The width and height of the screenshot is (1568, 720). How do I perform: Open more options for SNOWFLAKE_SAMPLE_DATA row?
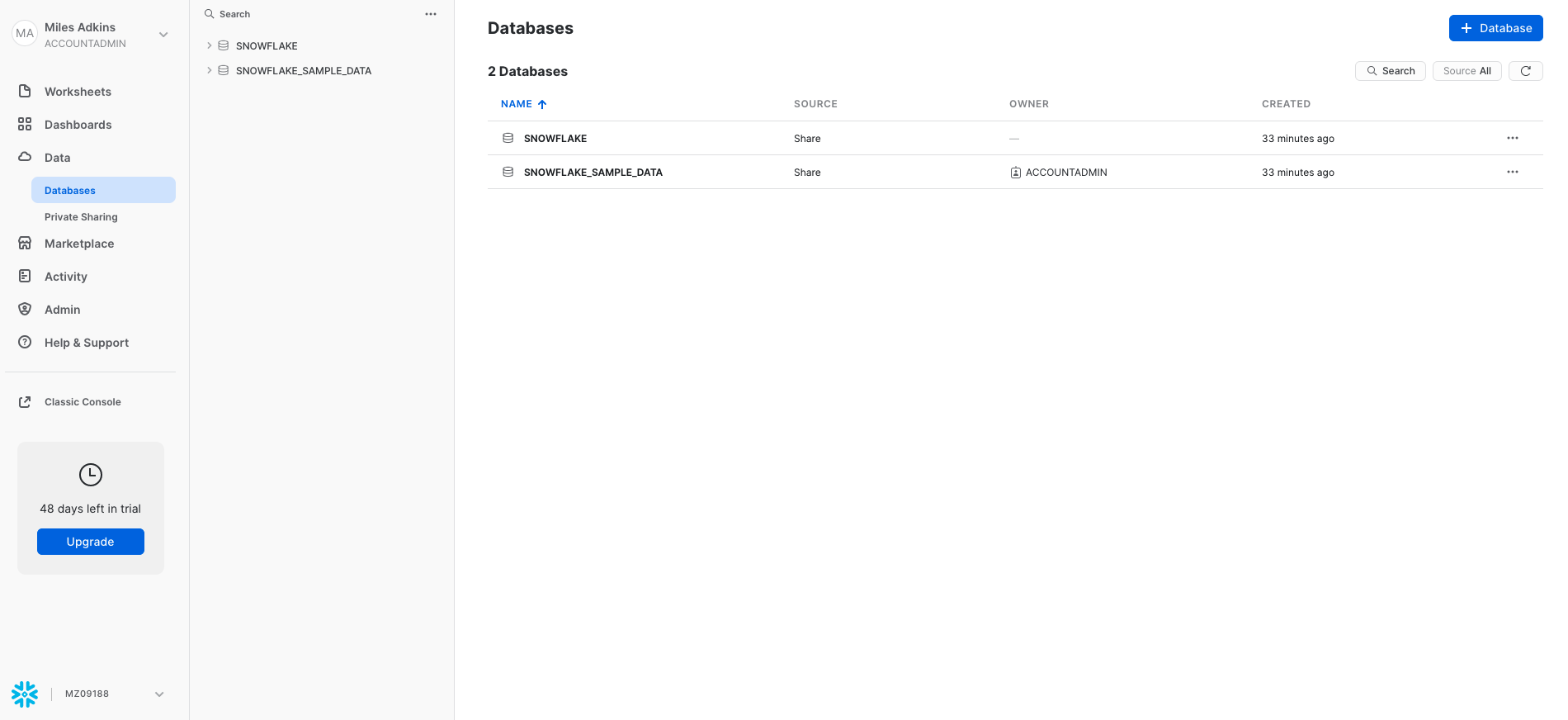click(1513, 172)
